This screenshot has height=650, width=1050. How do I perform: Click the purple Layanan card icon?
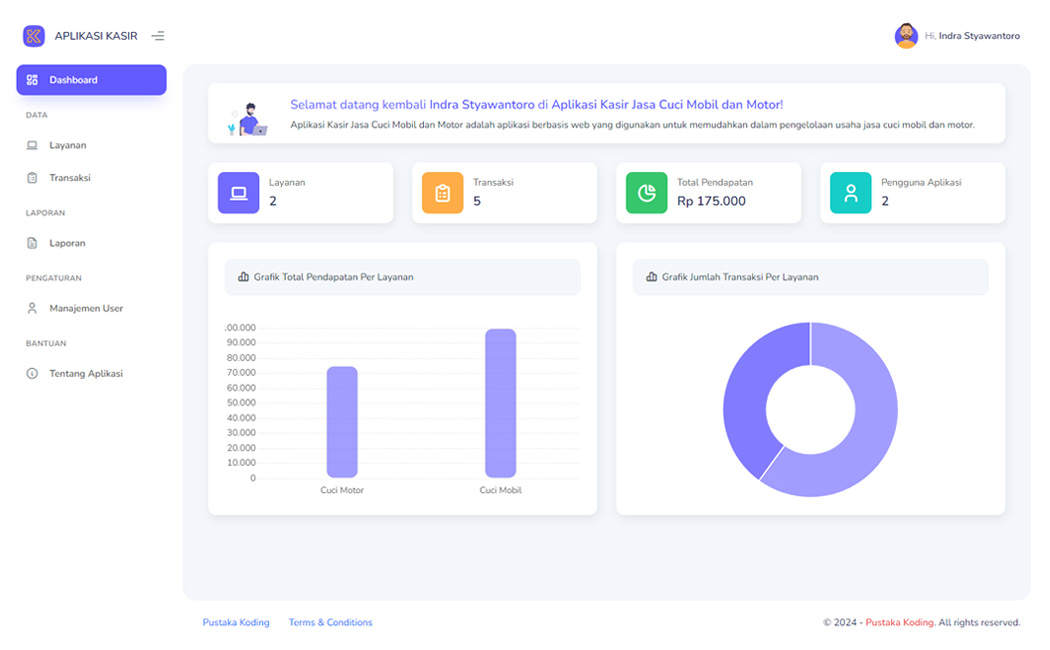click(238, 193)
